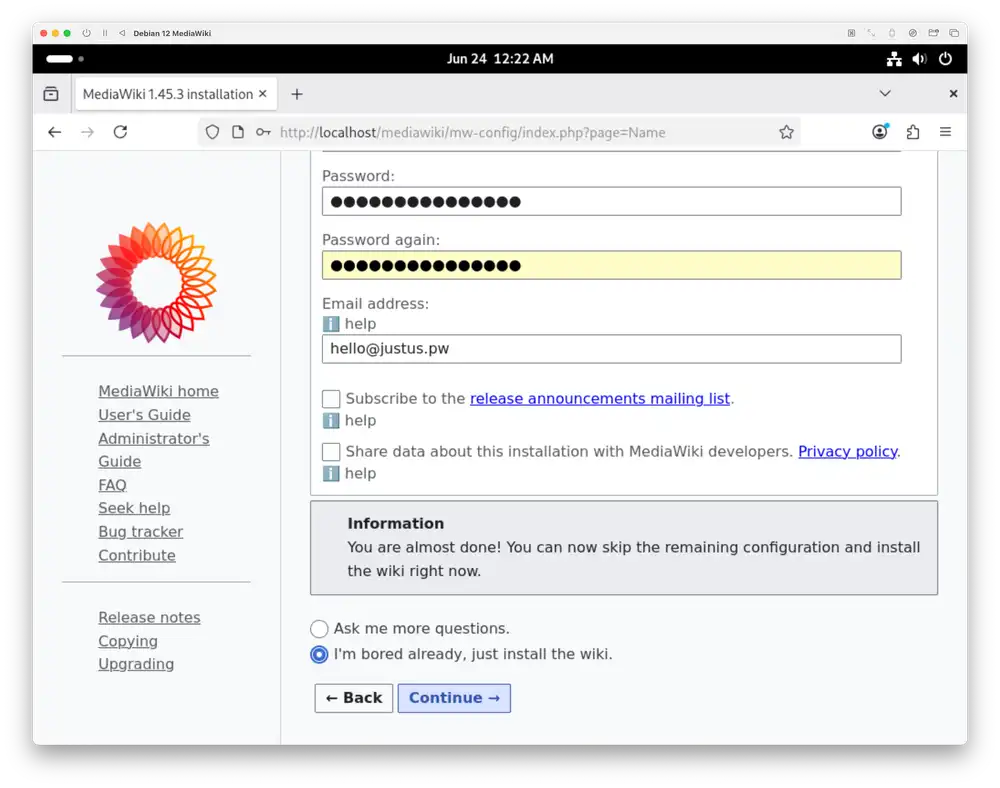
Task: Open the User's Guide link
Action: coord(144,415)
